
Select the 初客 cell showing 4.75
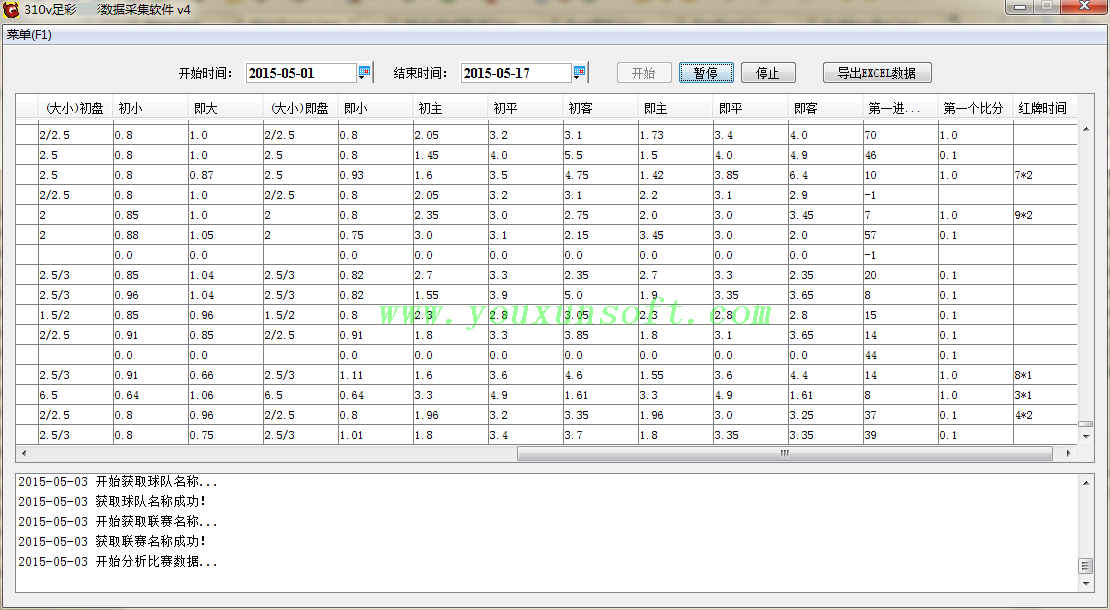coord(601,175)
